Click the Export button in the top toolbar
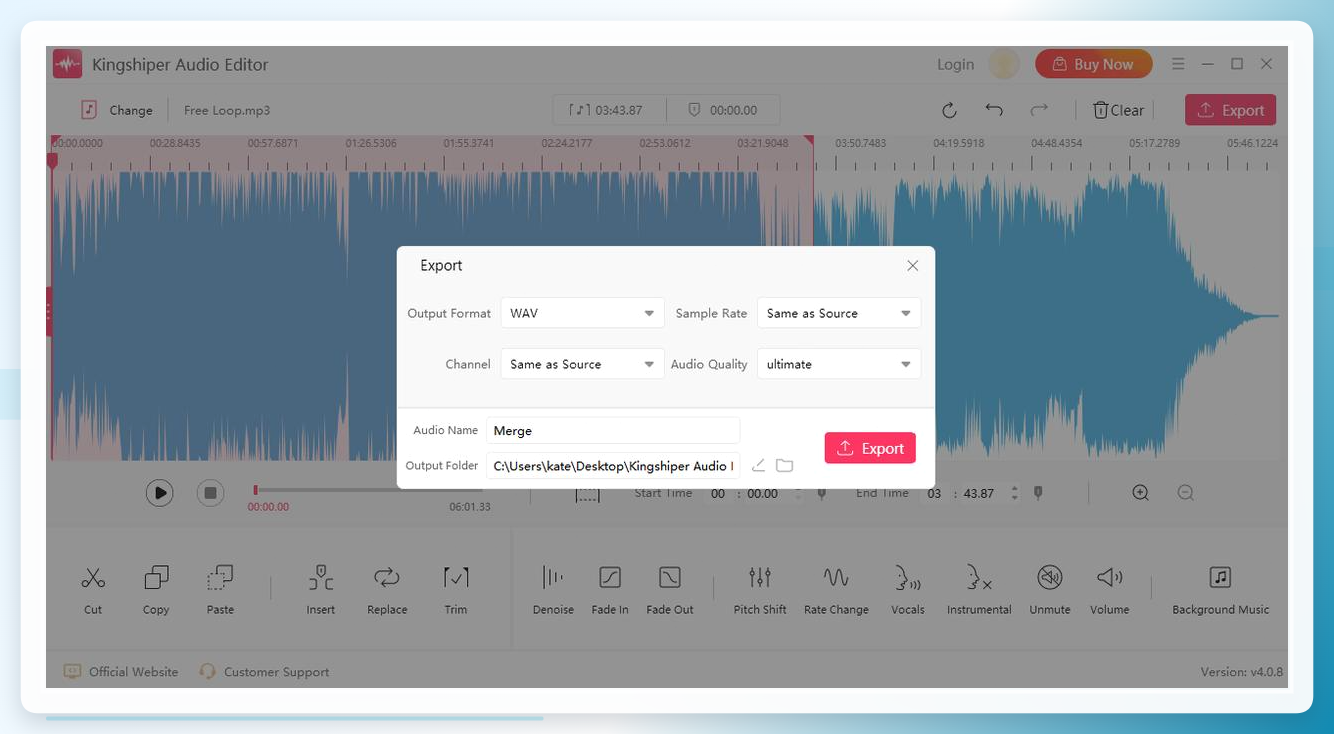Viewport: 1334px width, 734px height. tap(1231, 110)
